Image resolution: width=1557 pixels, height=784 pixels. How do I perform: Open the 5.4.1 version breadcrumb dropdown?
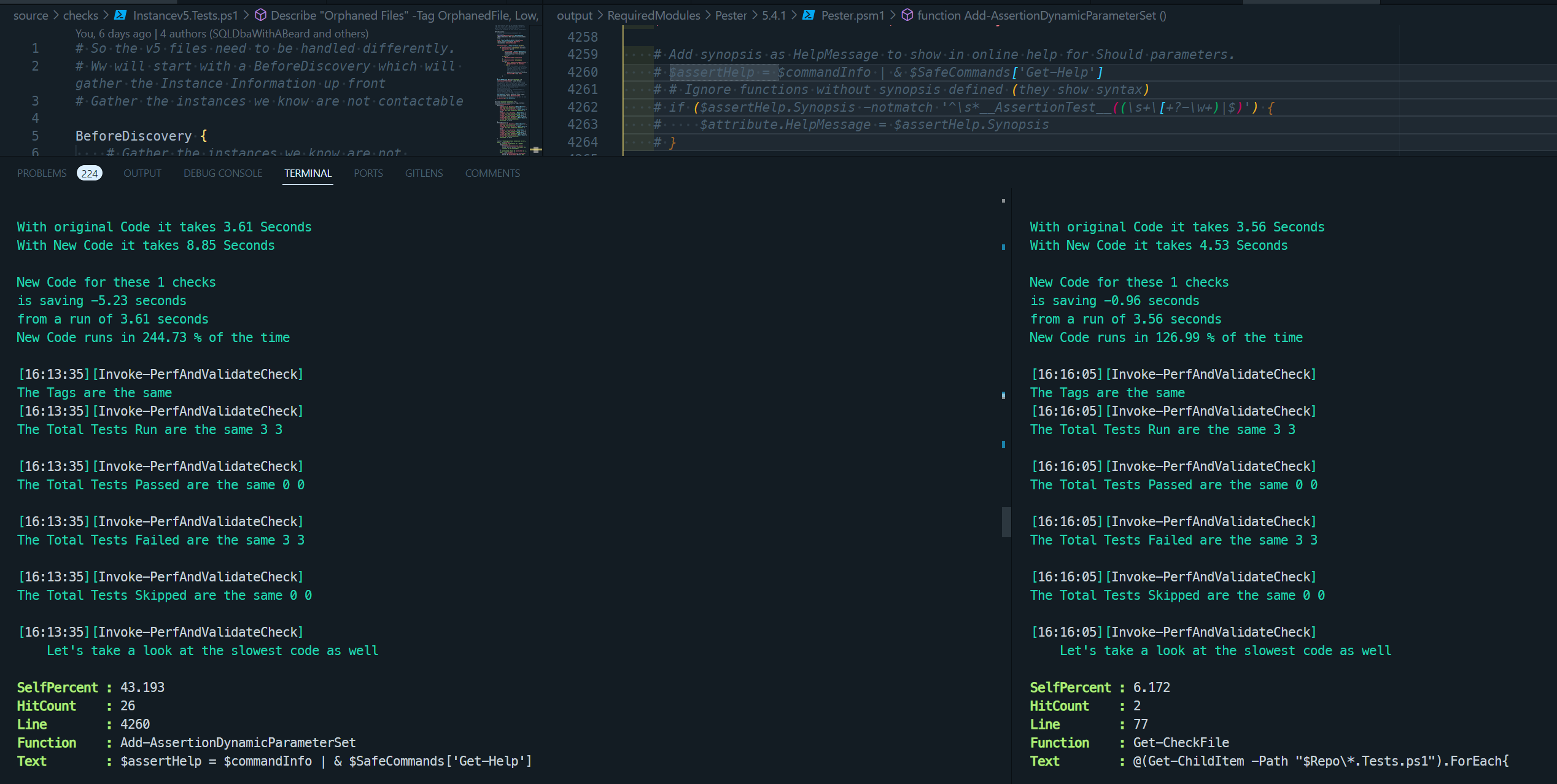point(774,15)
